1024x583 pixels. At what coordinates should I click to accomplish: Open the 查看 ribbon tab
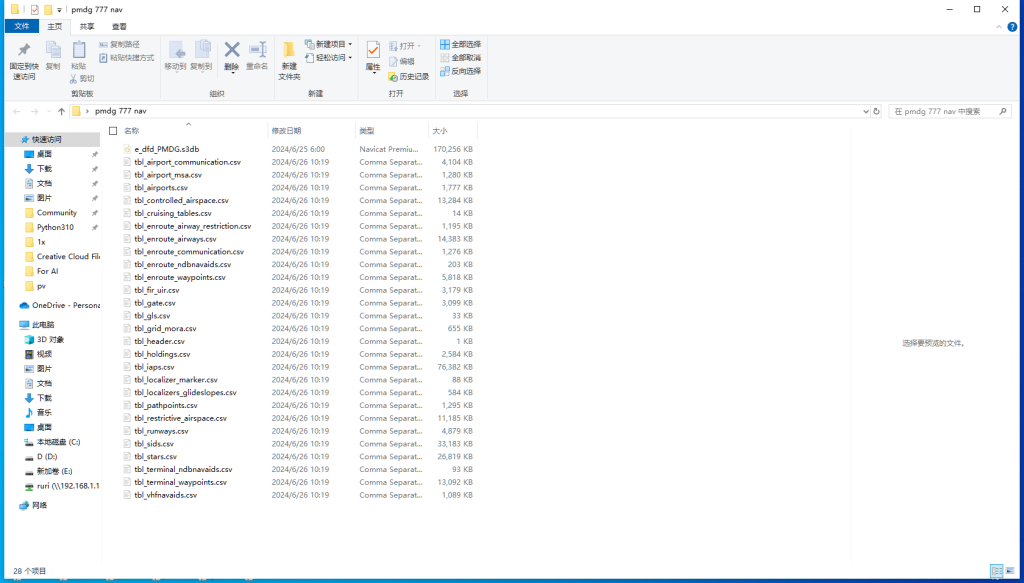click(x=119, y=27)
